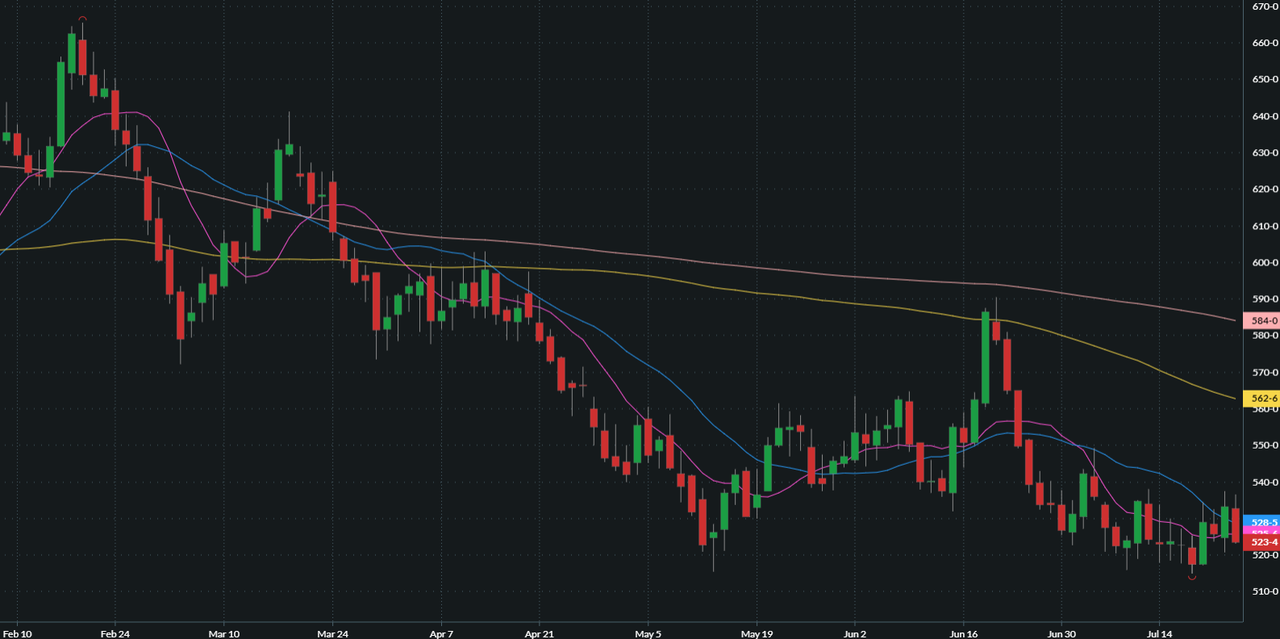Click the yellow 562-6 price tag
The height and width of the screenshot is (639, 1280).
coord(1261,399)
